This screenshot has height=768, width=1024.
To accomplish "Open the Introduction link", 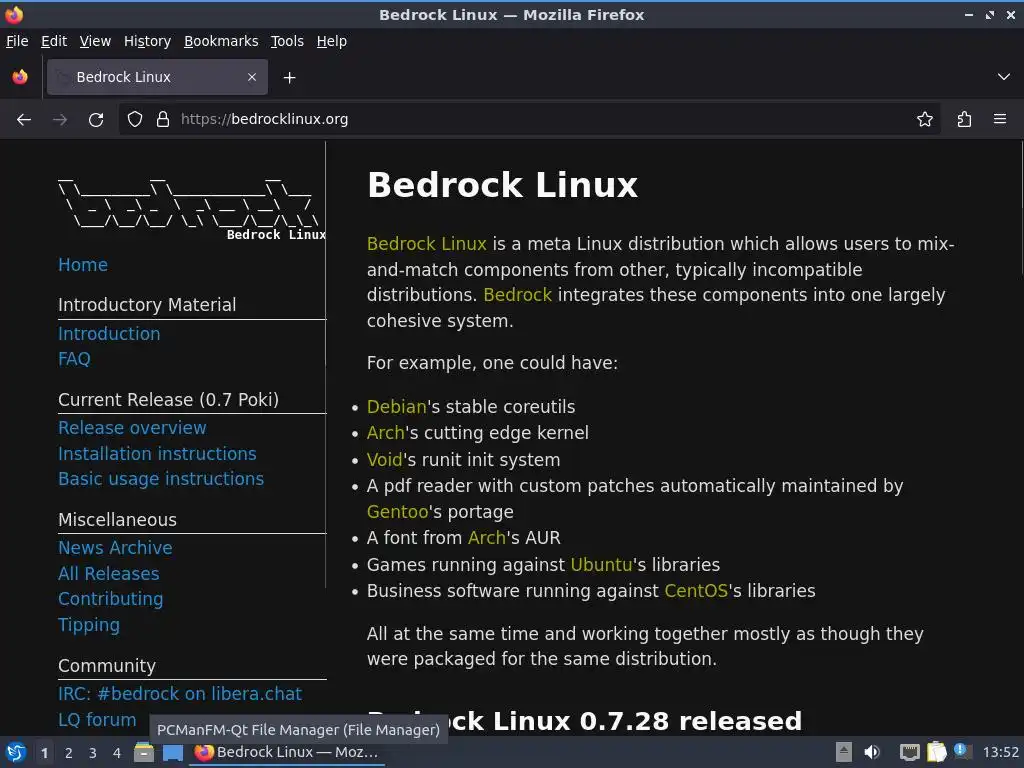I will tap(109, 334).
